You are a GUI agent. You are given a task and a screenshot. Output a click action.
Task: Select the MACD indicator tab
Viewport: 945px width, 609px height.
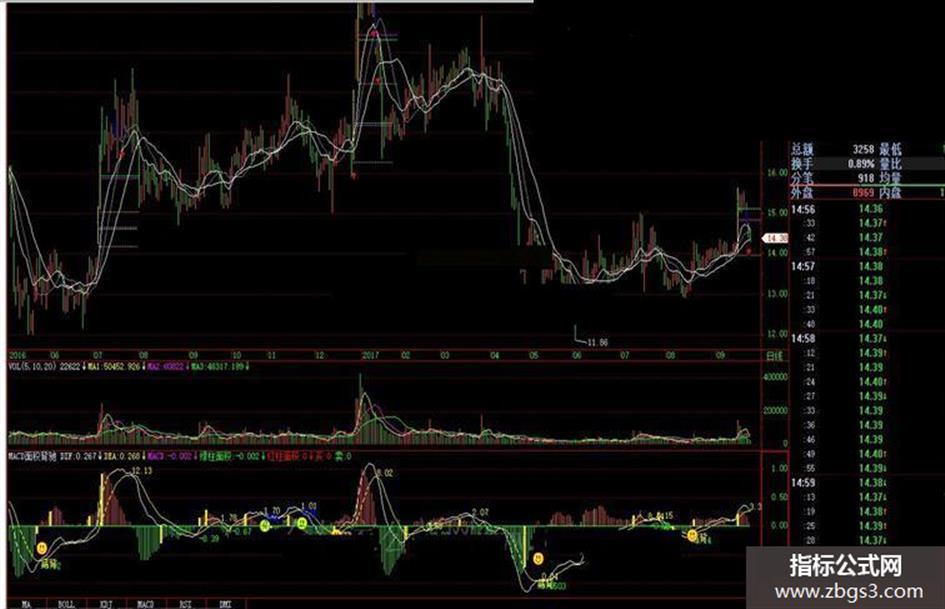click(x=146, y=604)
